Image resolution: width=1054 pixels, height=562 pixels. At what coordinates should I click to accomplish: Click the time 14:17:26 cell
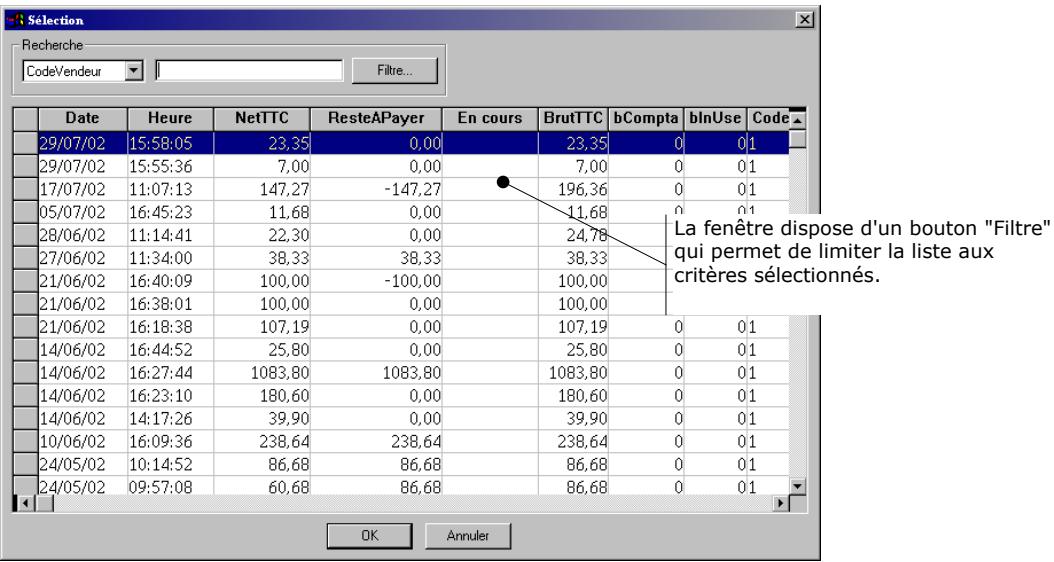click(x=170, y=418)
